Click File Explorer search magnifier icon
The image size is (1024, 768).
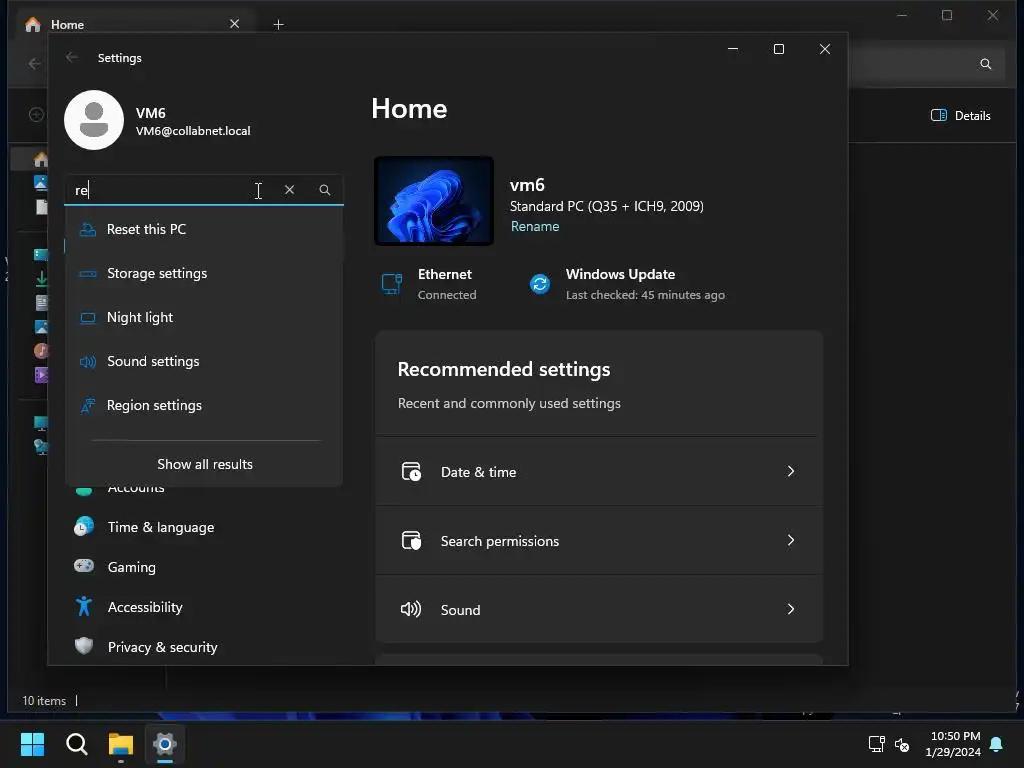[x=985, y=64]
